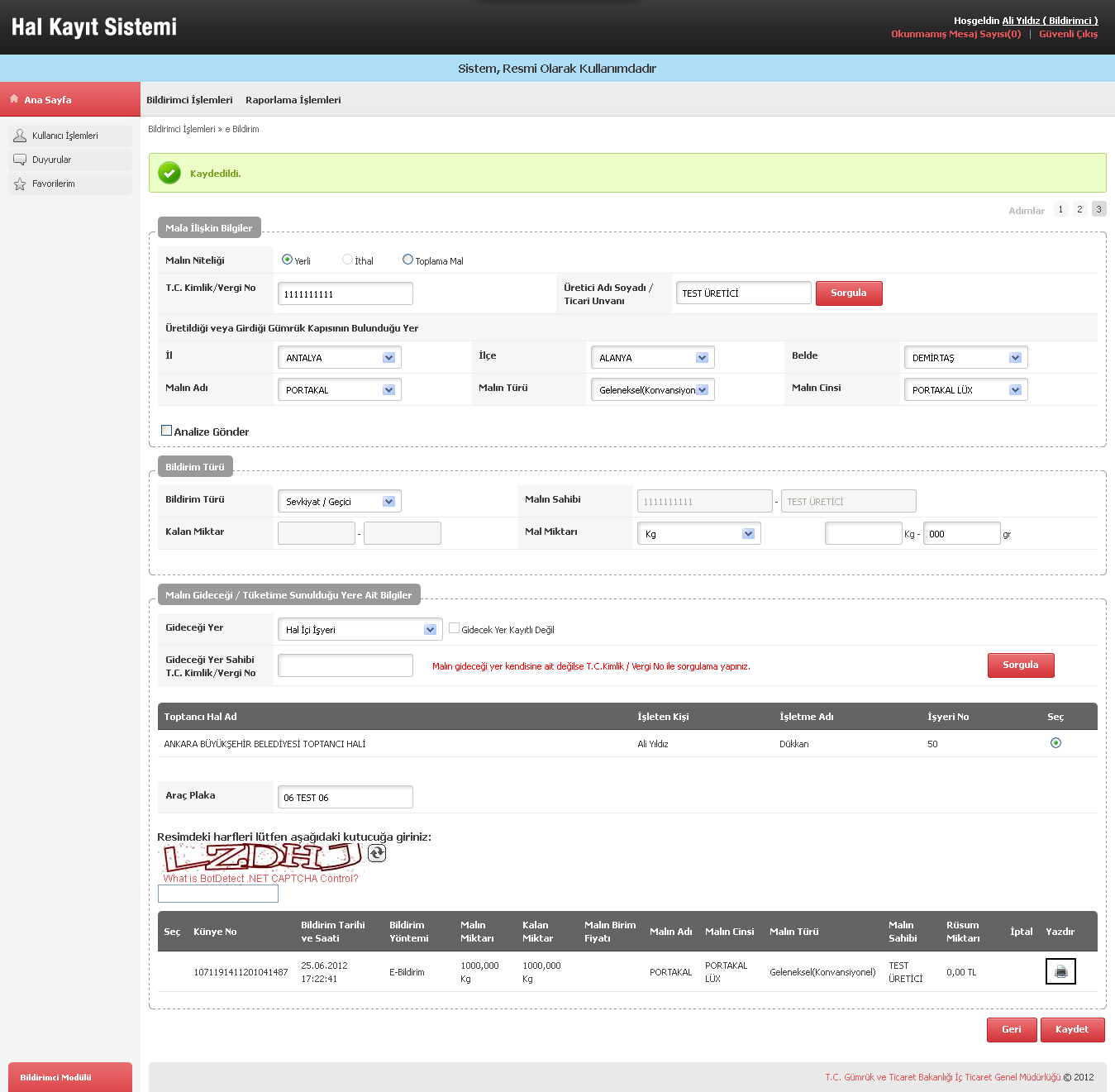
Task: Click the captcha image LZDHJ
Action: coord(262,857)
